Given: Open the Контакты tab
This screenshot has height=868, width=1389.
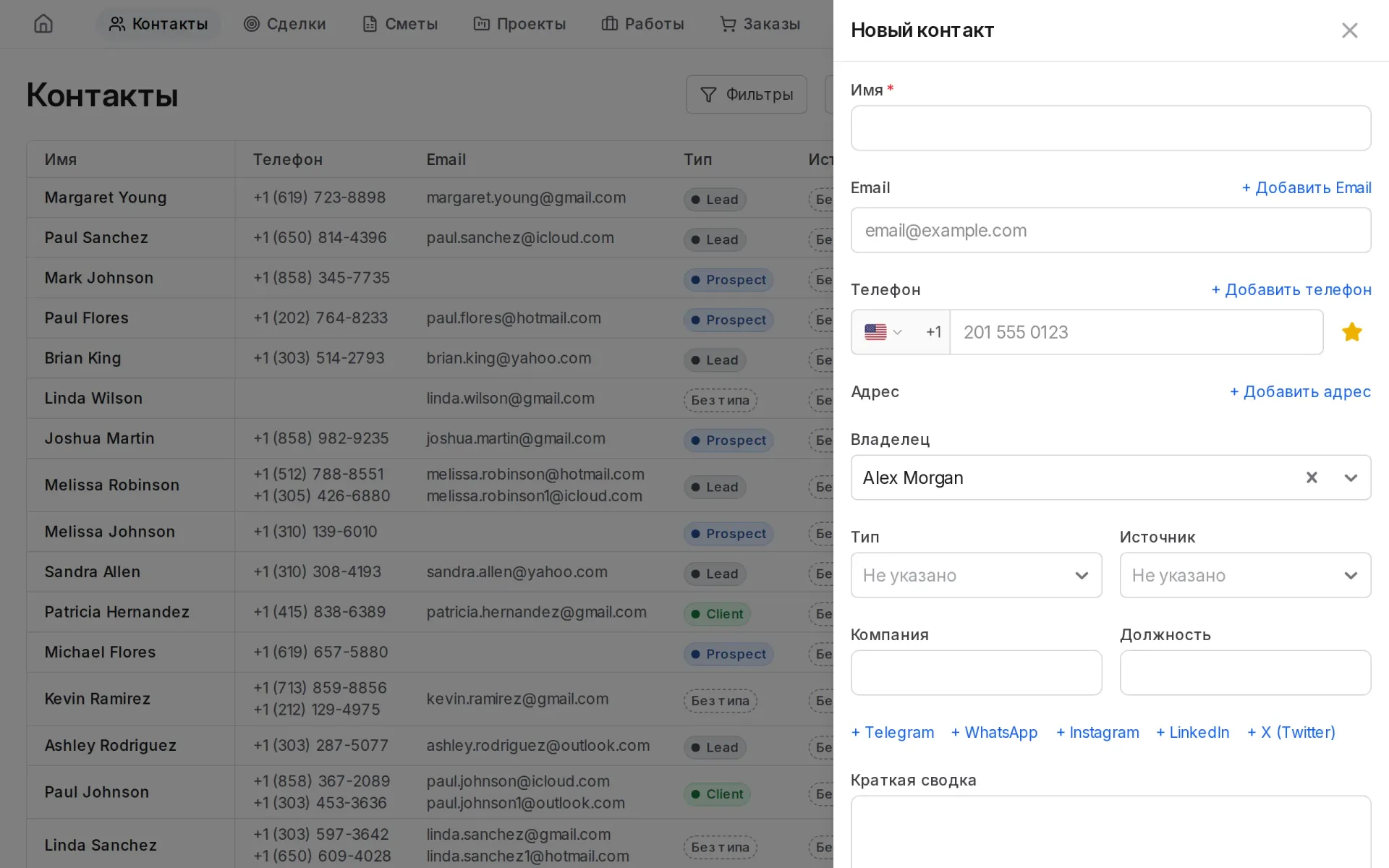Looking at the screenshot, I should 158,24.
